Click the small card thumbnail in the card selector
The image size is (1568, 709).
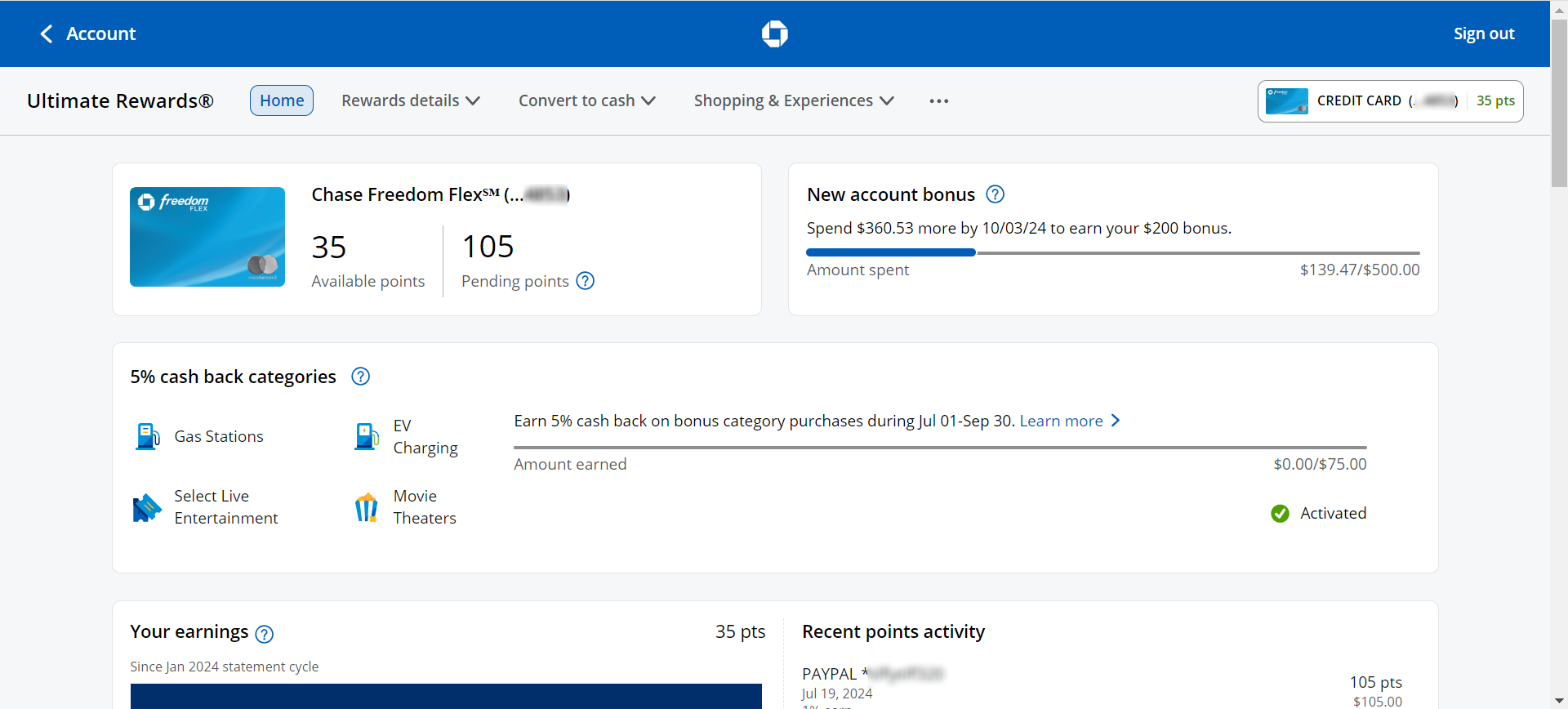click(x=1287, y=101)
